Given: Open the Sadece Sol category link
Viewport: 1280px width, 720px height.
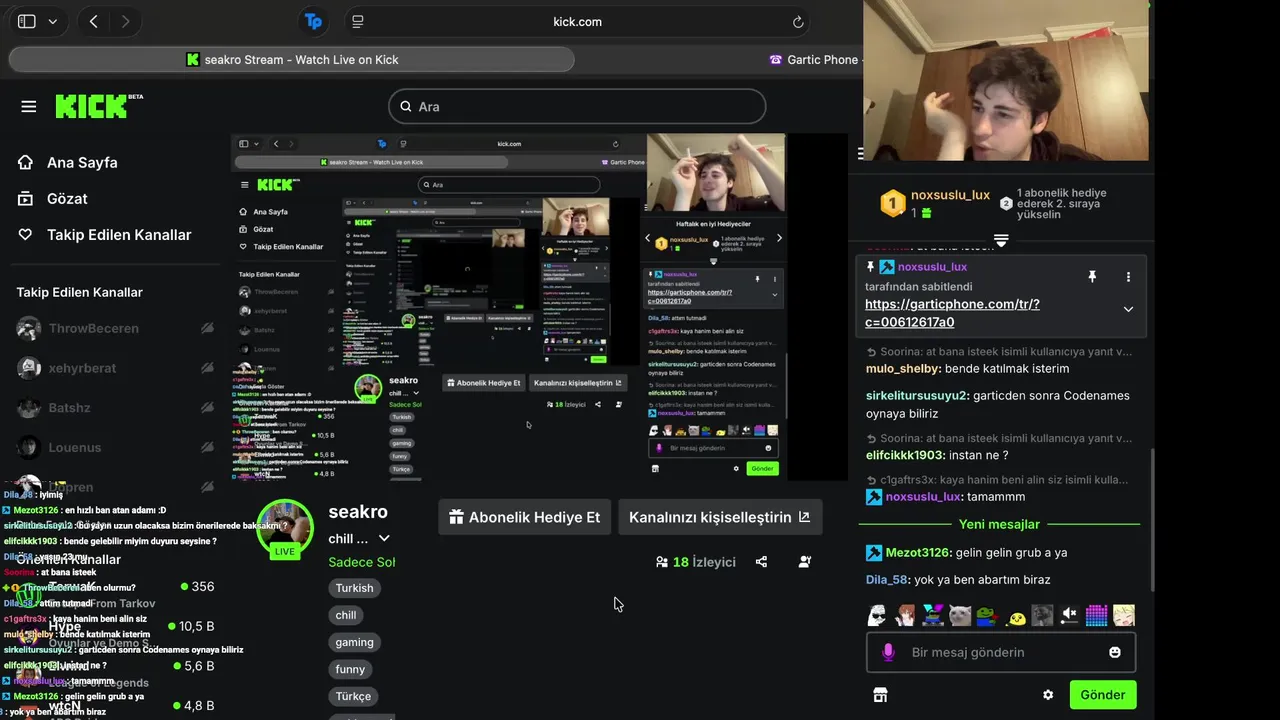Looking at the screenshot, I should click(x=362, y=562).
